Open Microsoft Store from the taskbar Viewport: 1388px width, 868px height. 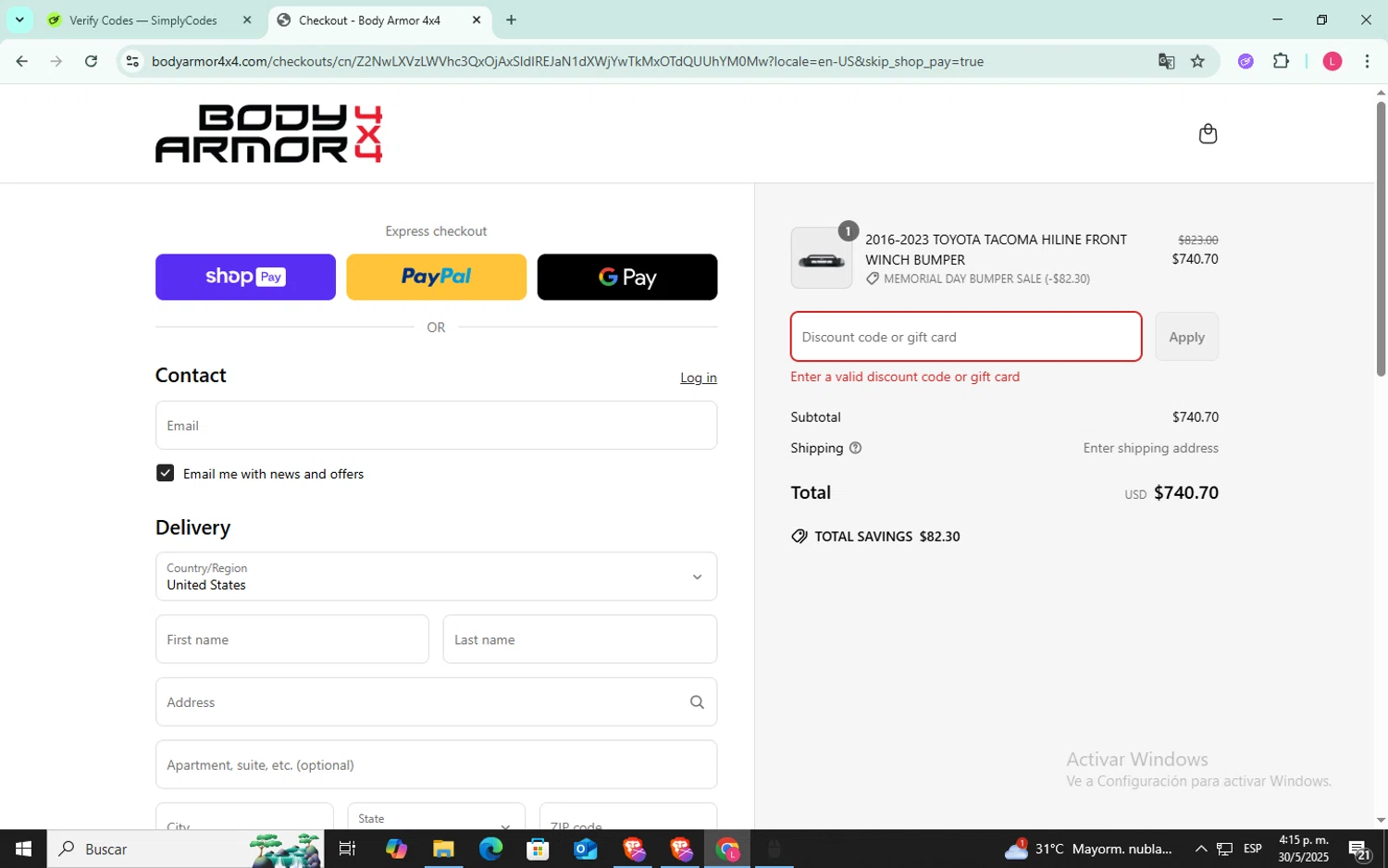(538, 849)
